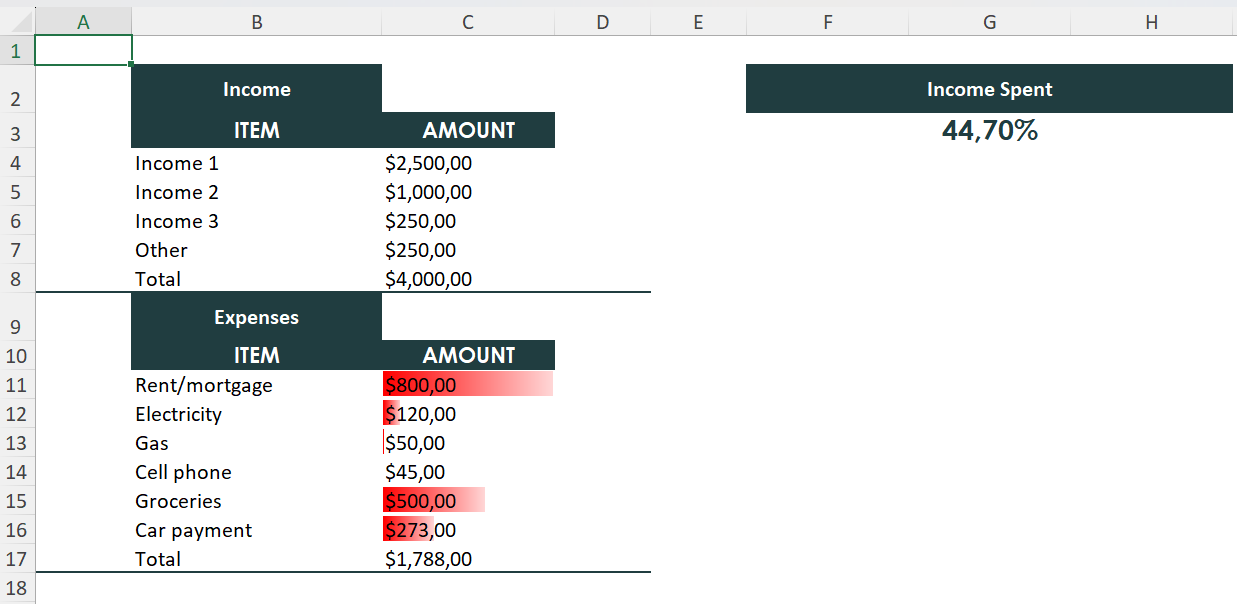The height and width of the screenshot is (604, 1237).
Task: Select column E header
Action: (x=698, y=22)
